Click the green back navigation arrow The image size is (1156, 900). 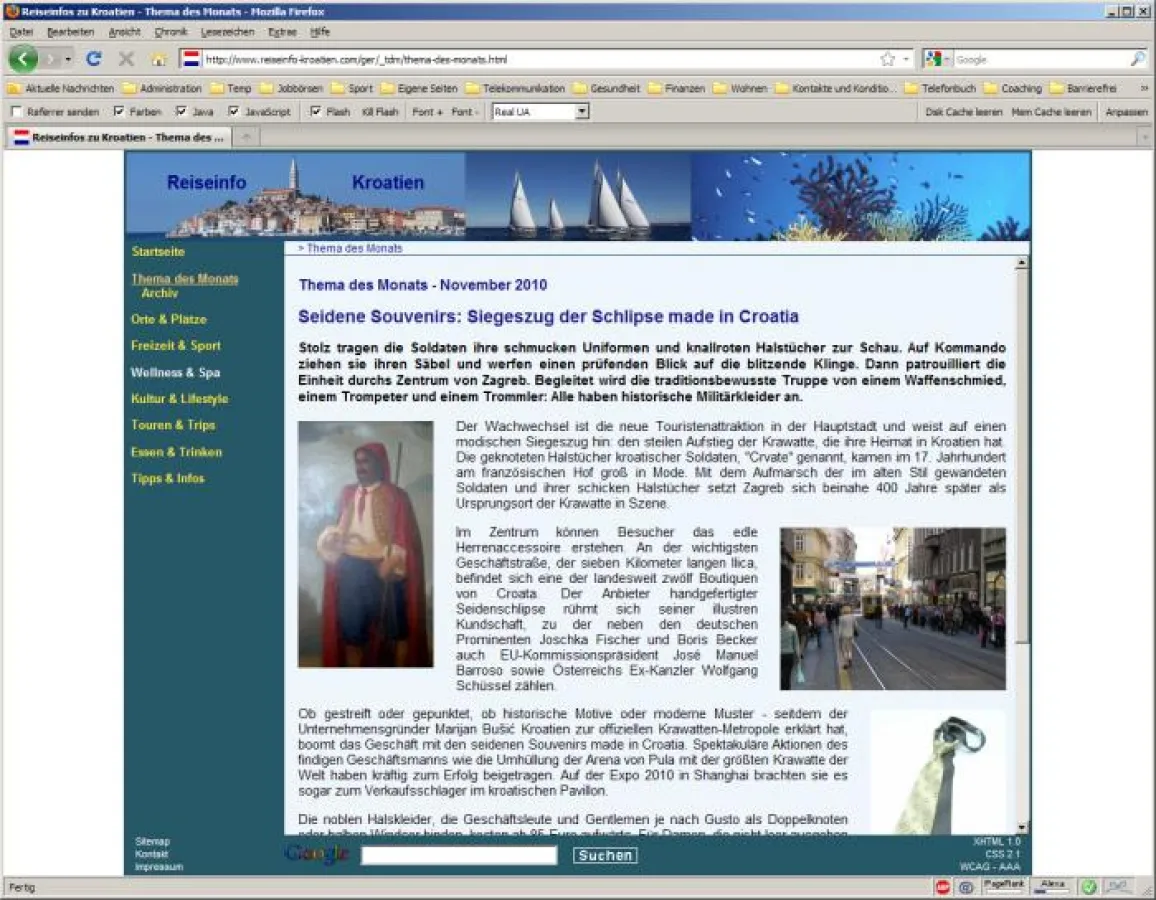pyautogui.click(x=22, y=59)
